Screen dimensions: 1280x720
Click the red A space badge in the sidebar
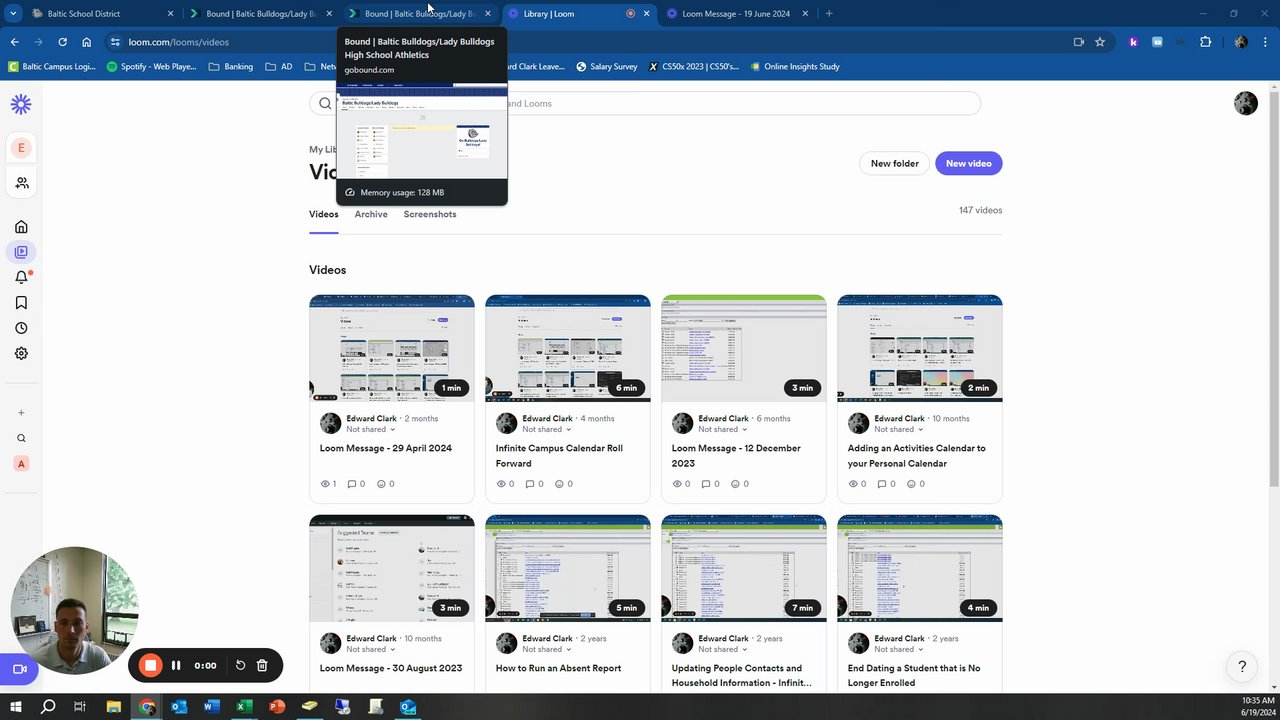pos(21,464)
